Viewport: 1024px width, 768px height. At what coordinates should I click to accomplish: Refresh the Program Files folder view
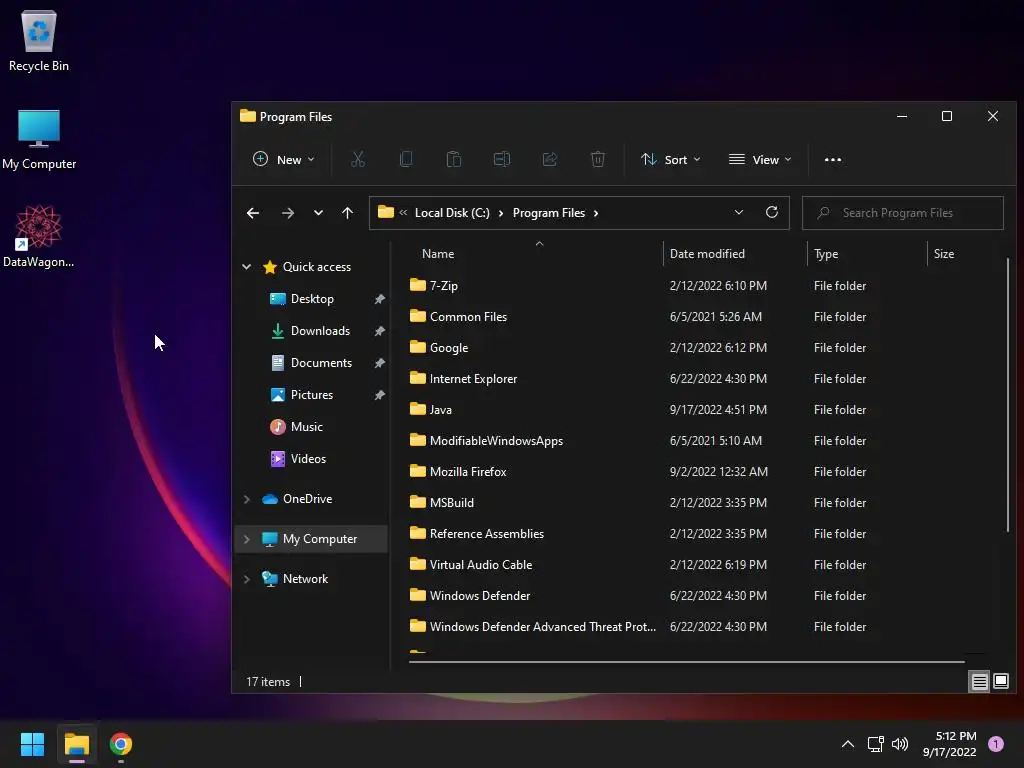click(x=772, y=212)
